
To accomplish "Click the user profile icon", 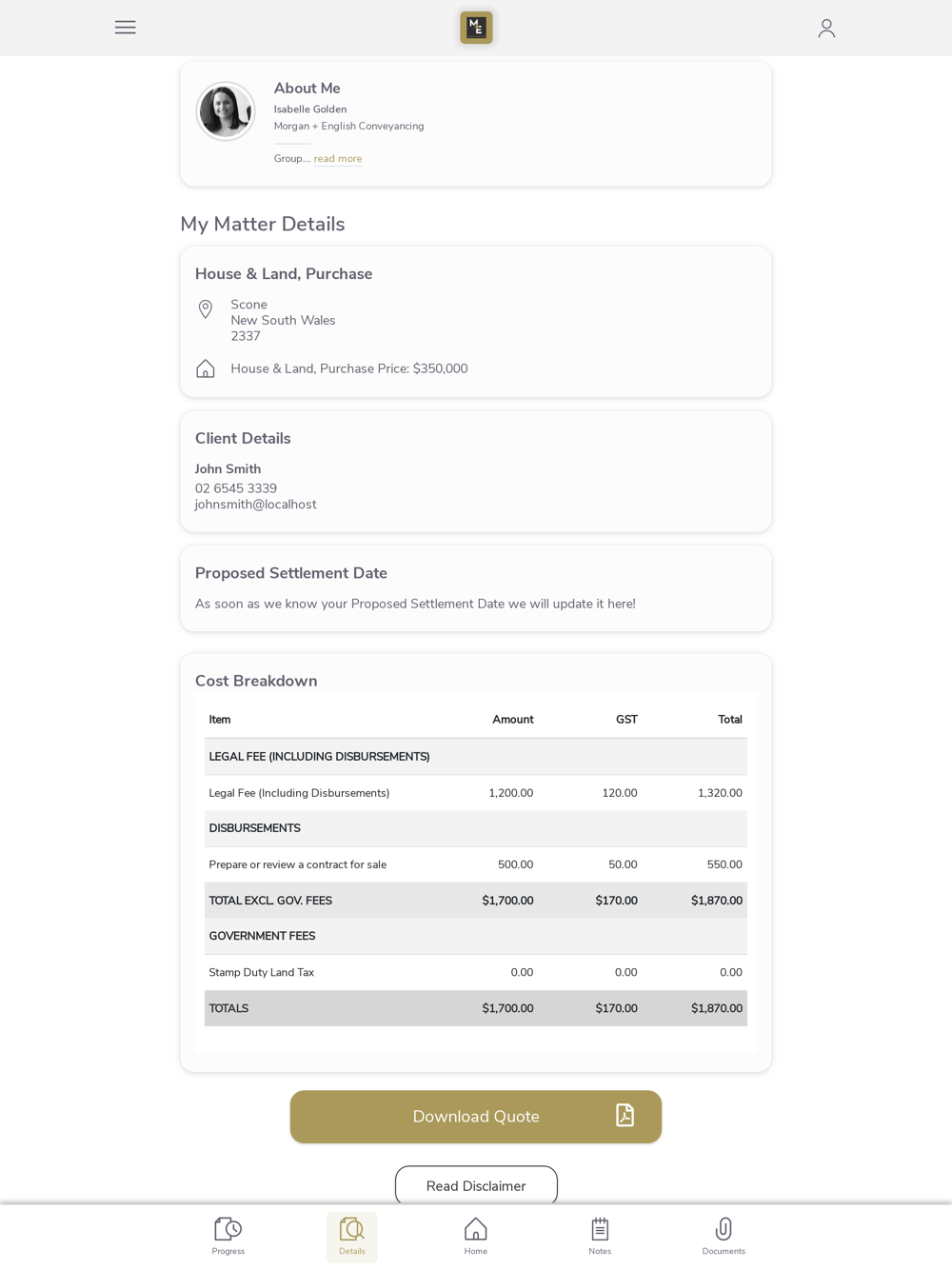I will coord(826,29).
